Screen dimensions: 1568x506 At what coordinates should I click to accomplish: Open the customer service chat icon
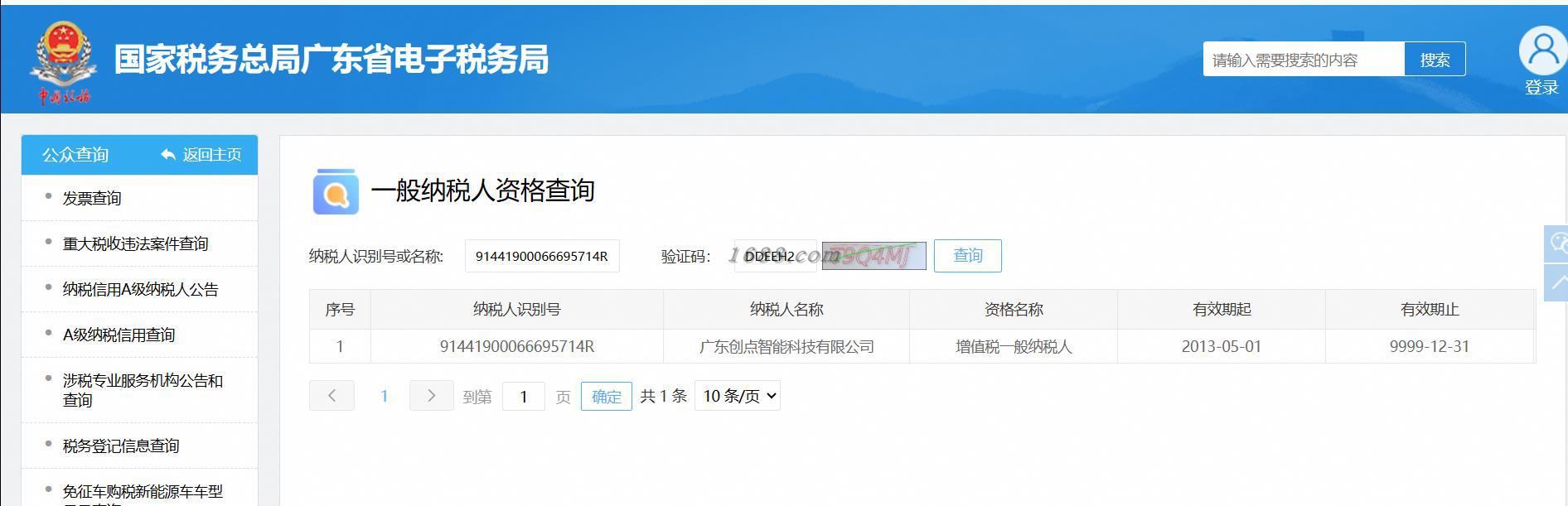(x=1557, y=243)
